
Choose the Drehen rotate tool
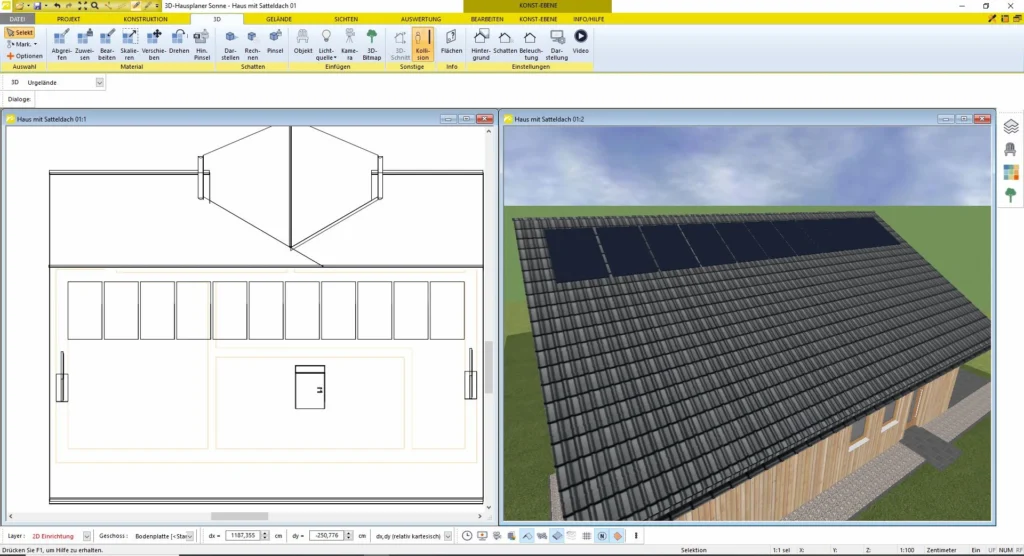[x=179, y=42]
